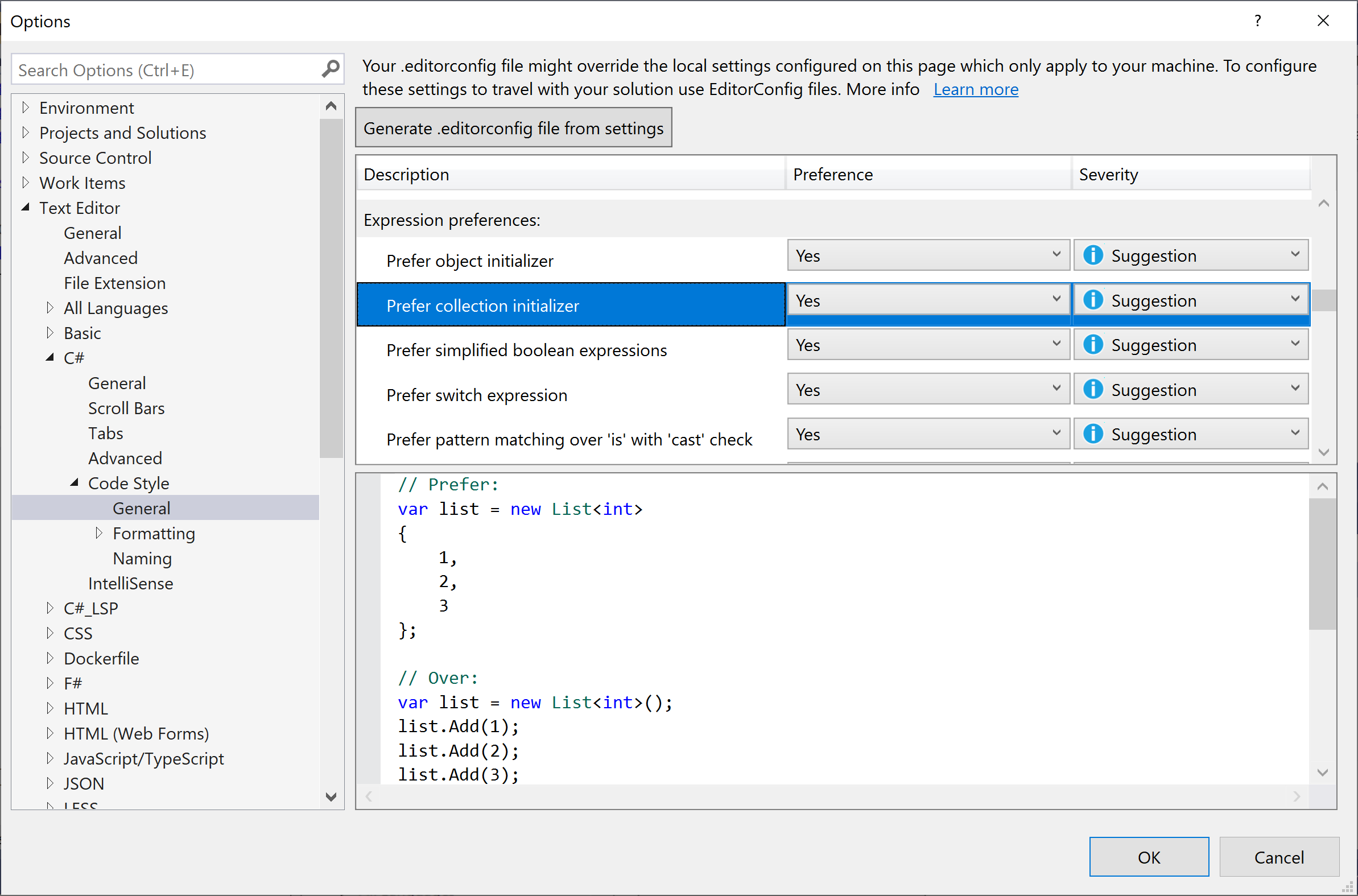Open Severity dropdown for Prefer simplified boolean expressions
The width and height of the screenshot is (1358, 896).
pyautogui.click(x=1191, y=345)
